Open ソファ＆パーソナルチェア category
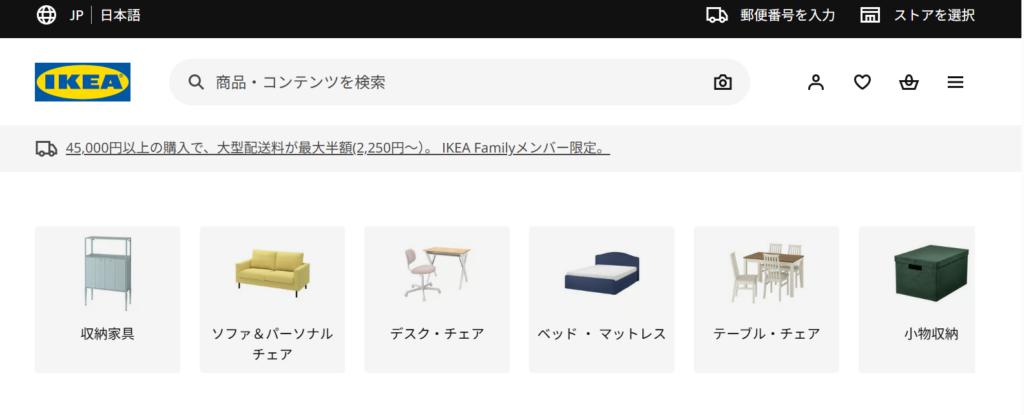 tap(272, 299)
